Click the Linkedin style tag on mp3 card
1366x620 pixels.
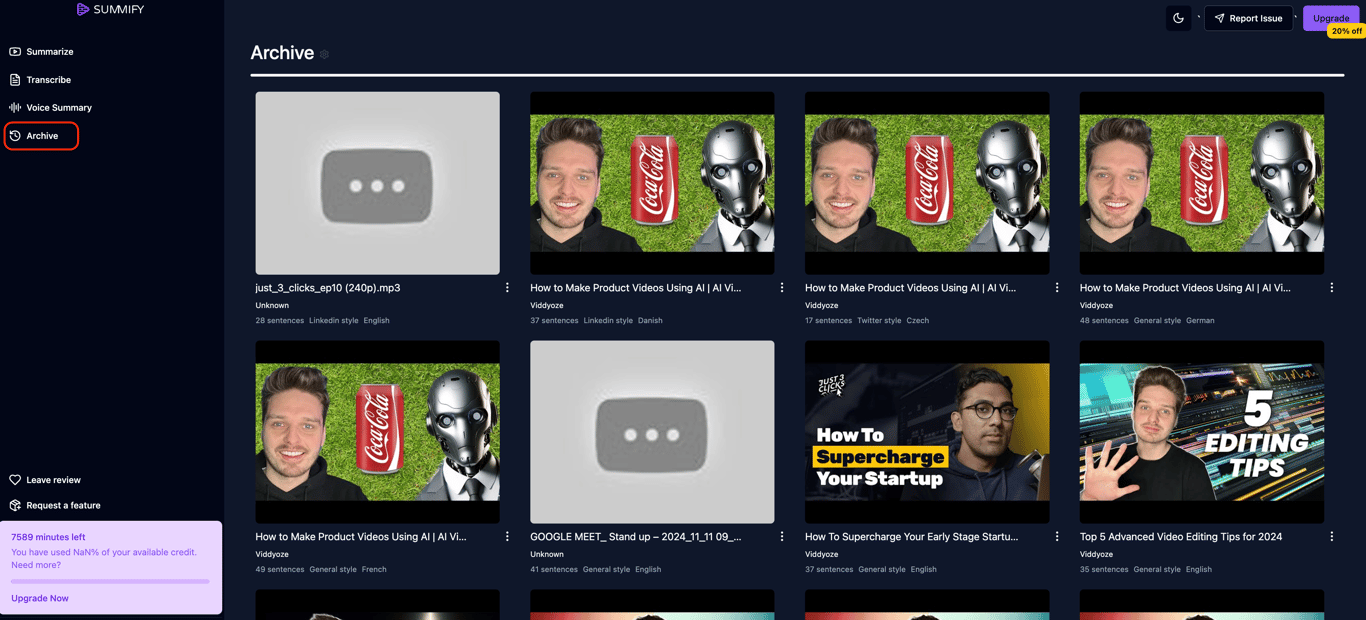[334, 321]
